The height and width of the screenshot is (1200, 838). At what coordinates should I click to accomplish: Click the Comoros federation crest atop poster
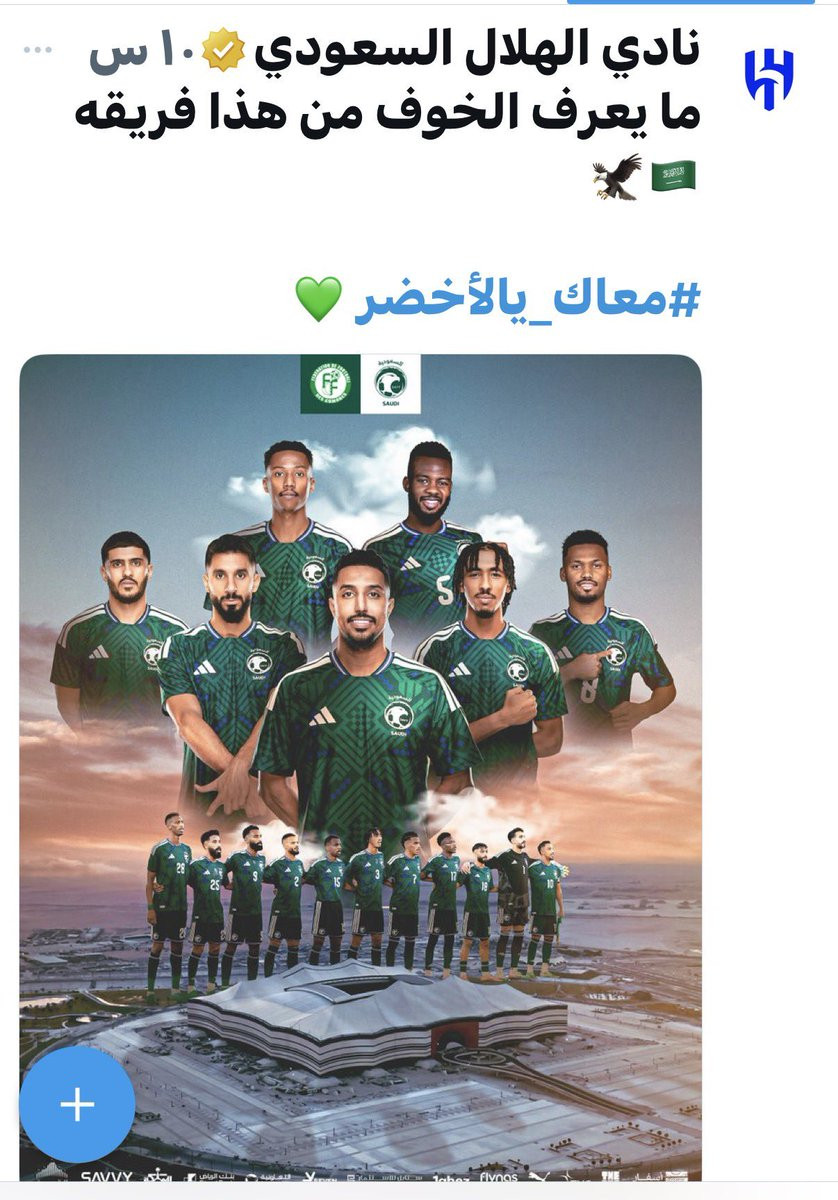tap(330, 383)
